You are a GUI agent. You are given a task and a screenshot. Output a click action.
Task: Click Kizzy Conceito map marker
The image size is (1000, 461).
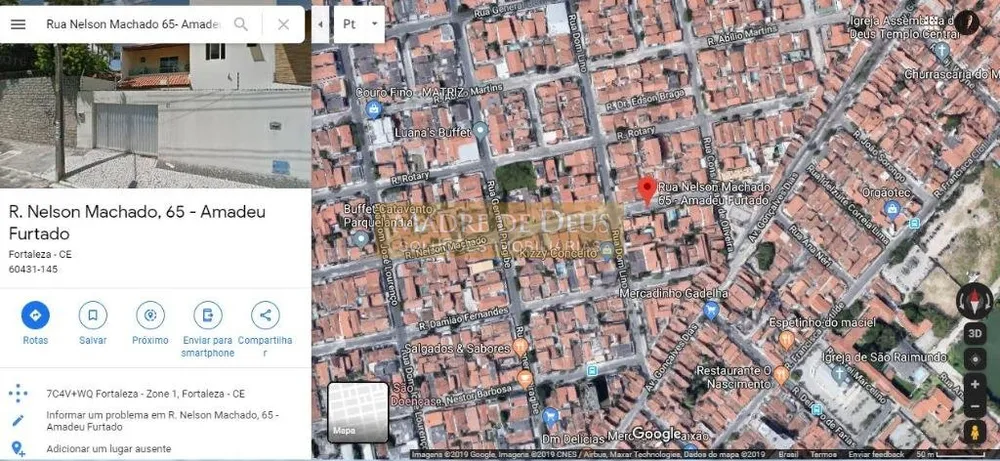click(x=607, y=251)
